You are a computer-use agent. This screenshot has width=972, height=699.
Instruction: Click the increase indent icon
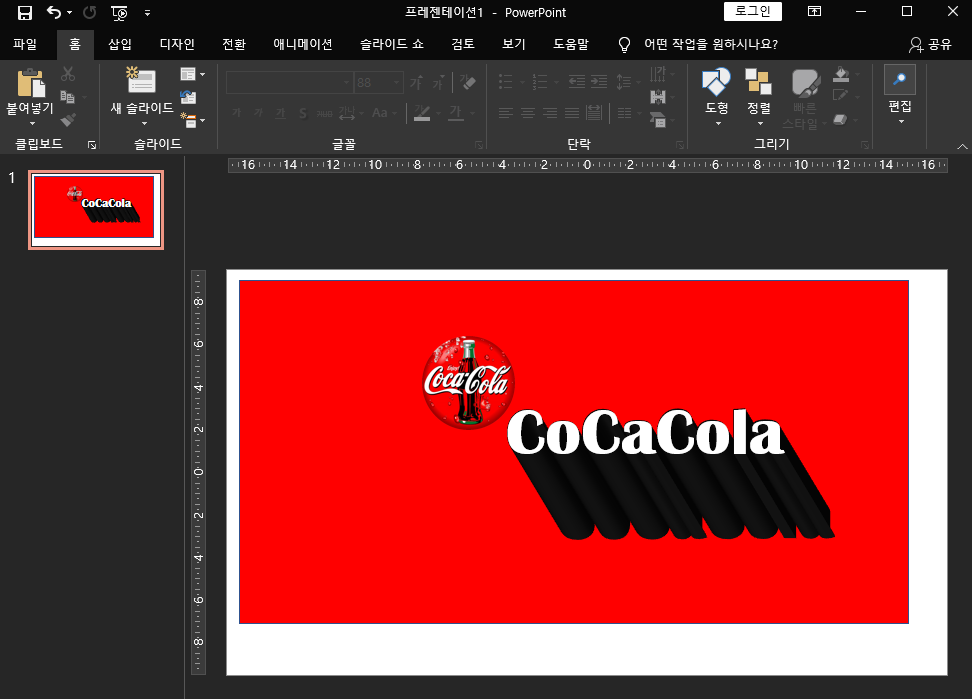(x=599, y=82)
